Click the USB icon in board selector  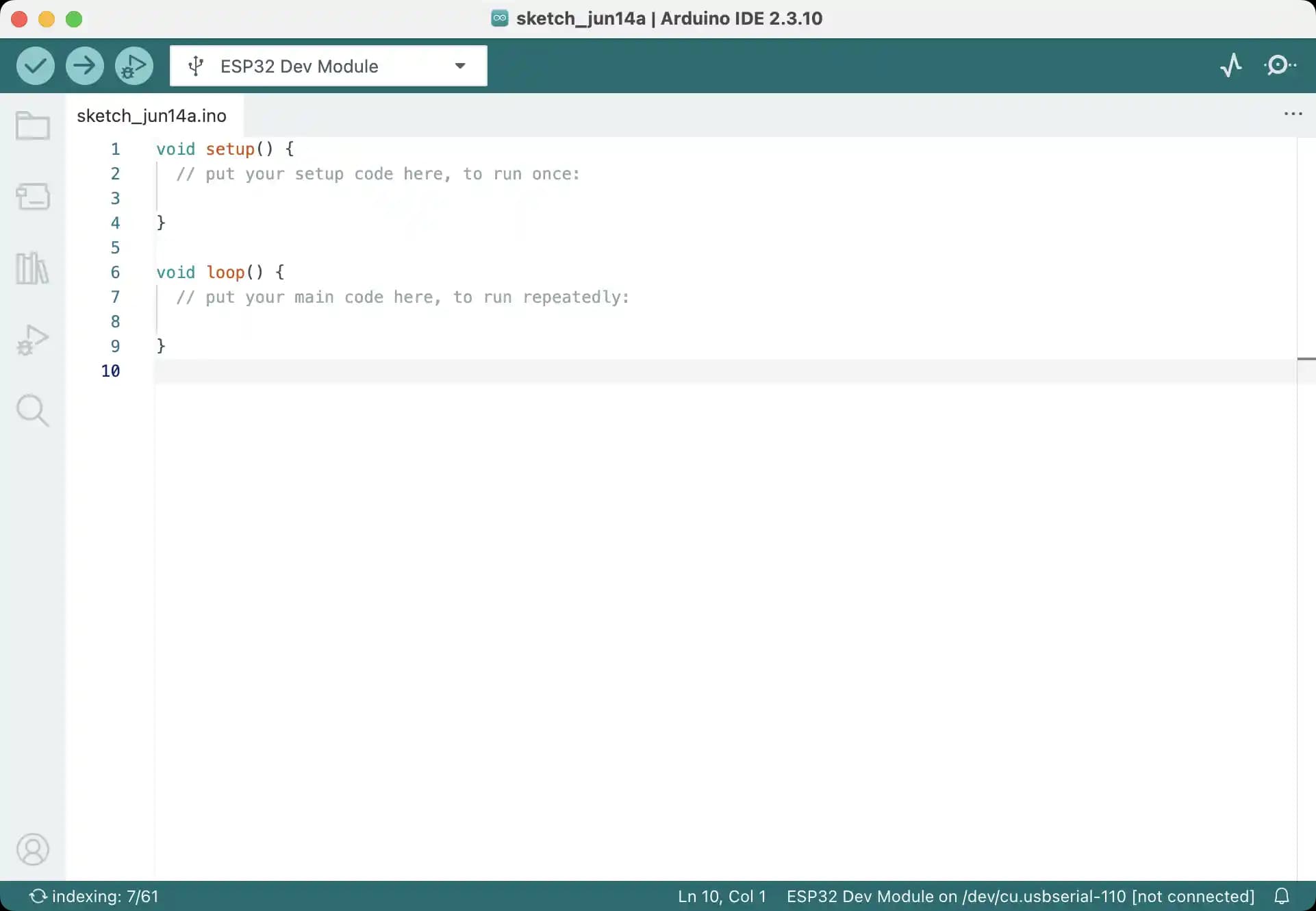(196, 66)
